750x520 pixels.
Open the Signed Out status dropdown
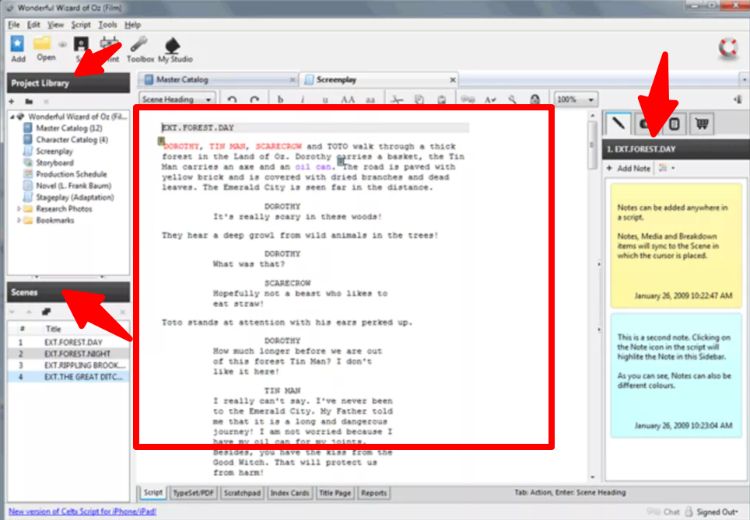click(717, 512)
